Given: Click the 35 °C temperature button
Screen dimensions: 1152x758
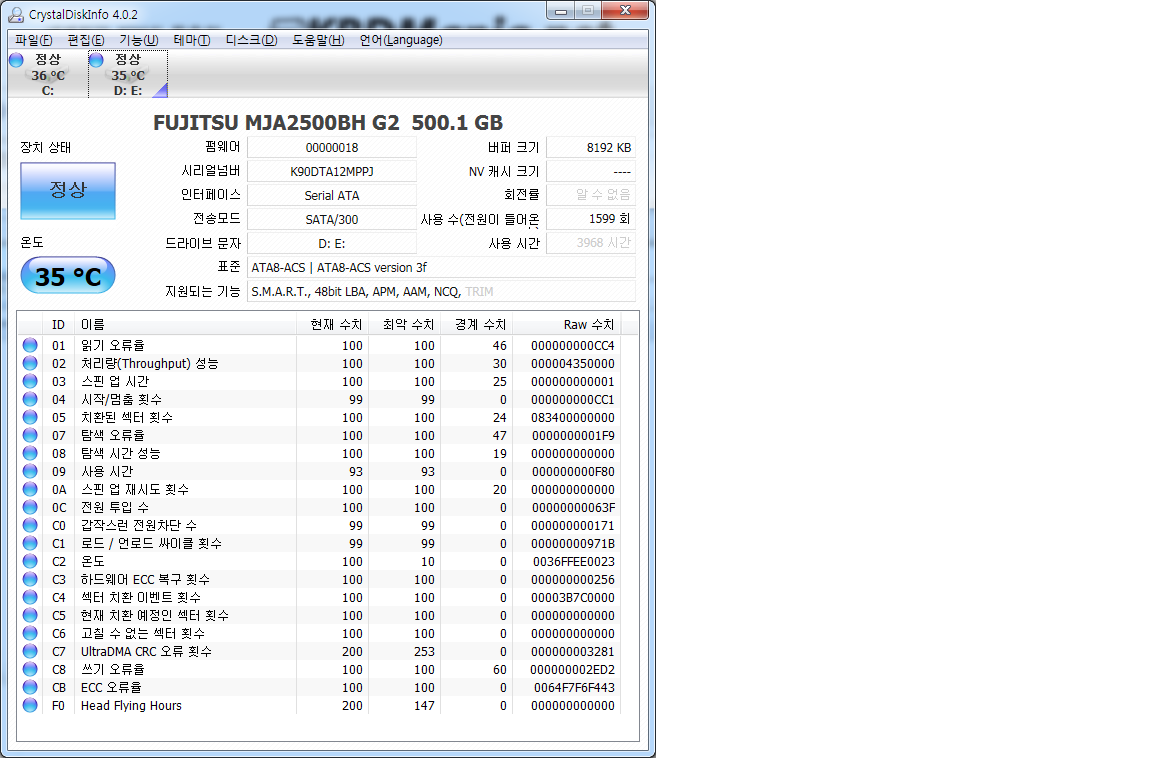Looking at the screenshot, I should (x=68, y=275).
